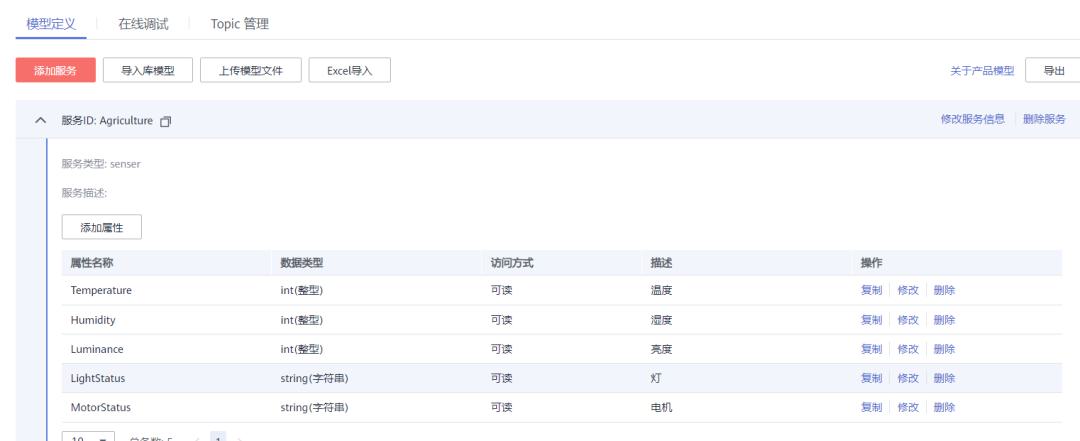The height and width of the screenshot is (441, 1080).
Task: Click 修改服务信息 link
Action: click(973, 119)
